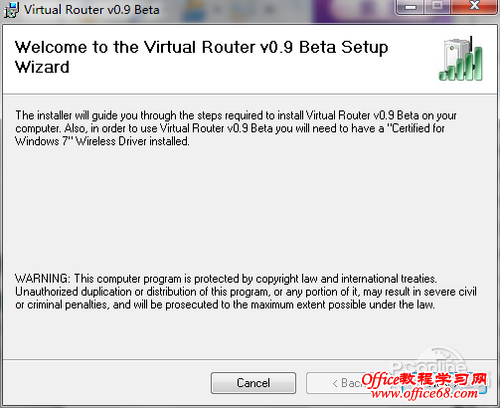Viewport: 500px width, 408px height.
Task: Click the installer icon in title bar
Action: coord(12,10)
